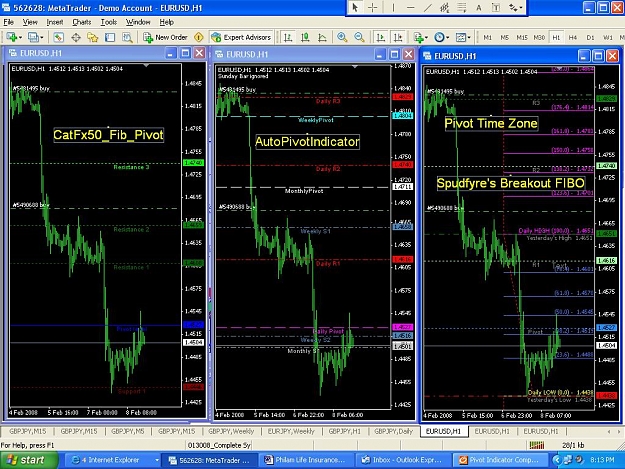The width and height of the screenshot is (625, 469).
Task: Switch chart to candlesticks style
Action: coord(305,37)
